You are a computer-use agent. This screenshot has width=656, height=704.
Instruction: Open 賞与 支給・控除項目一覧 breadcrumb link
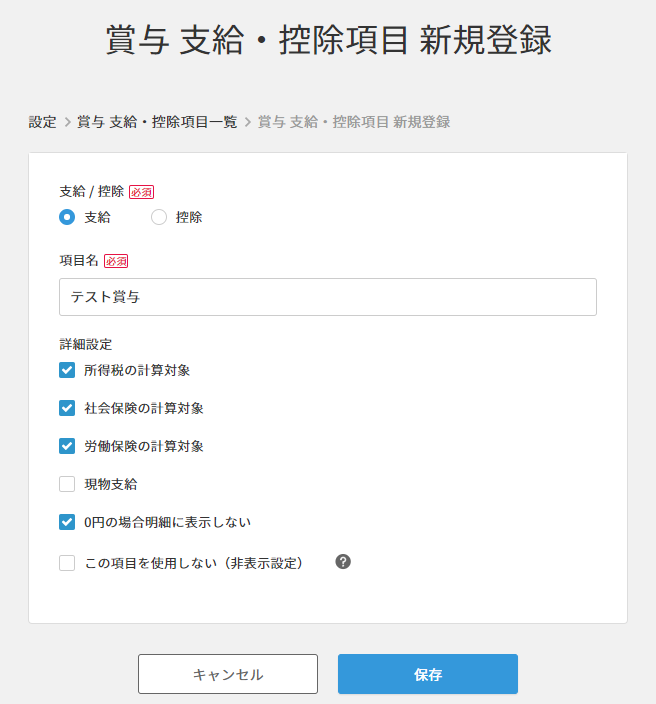click(157, 122)
